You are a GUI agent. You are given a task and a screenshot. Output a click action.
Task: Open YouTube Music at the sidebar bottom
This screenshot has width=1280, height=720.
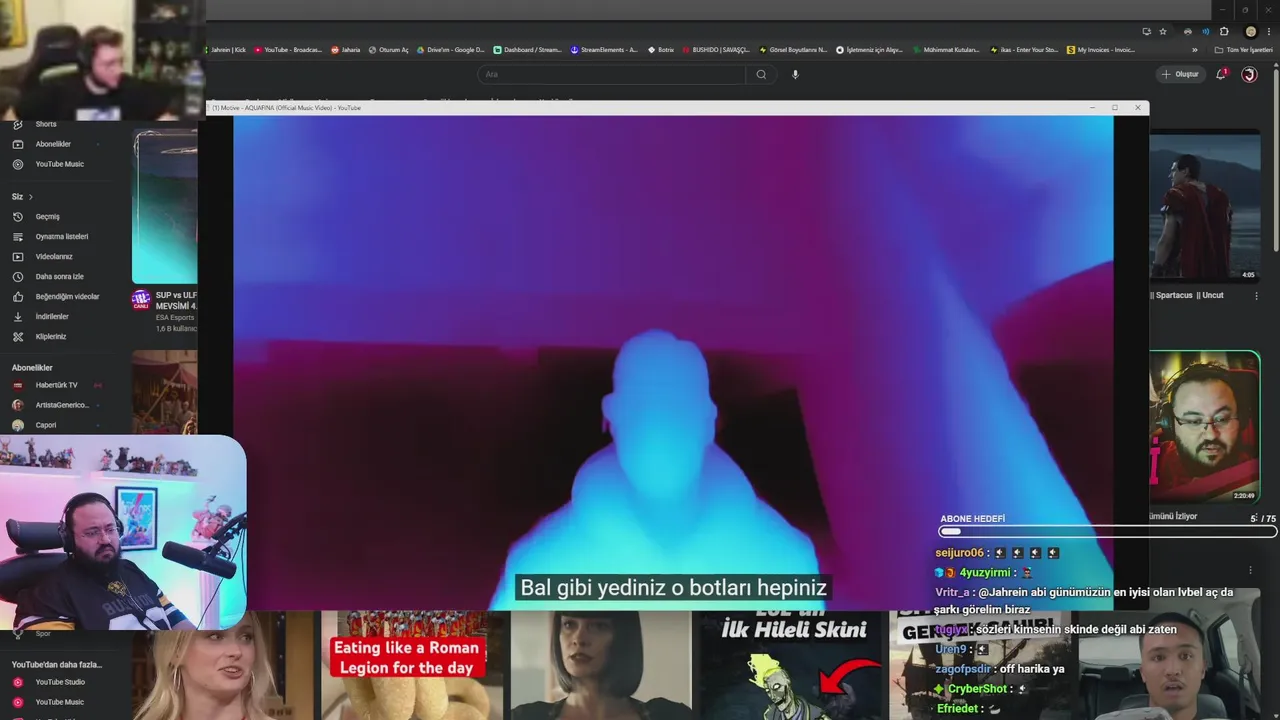click(59, 702)
